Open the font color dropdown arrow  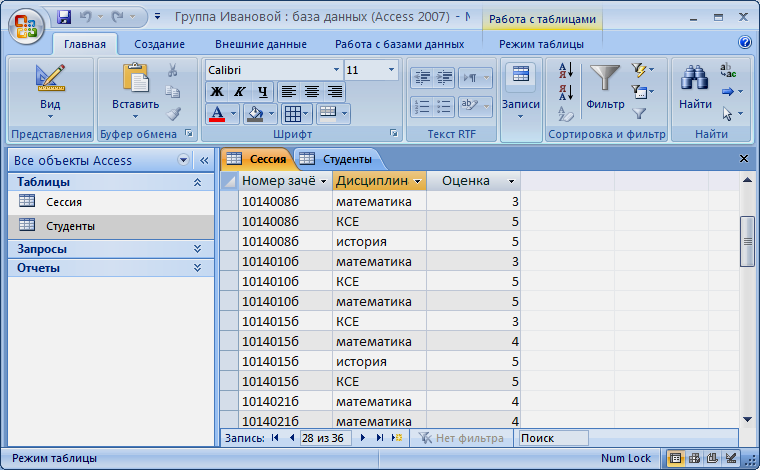233,113
